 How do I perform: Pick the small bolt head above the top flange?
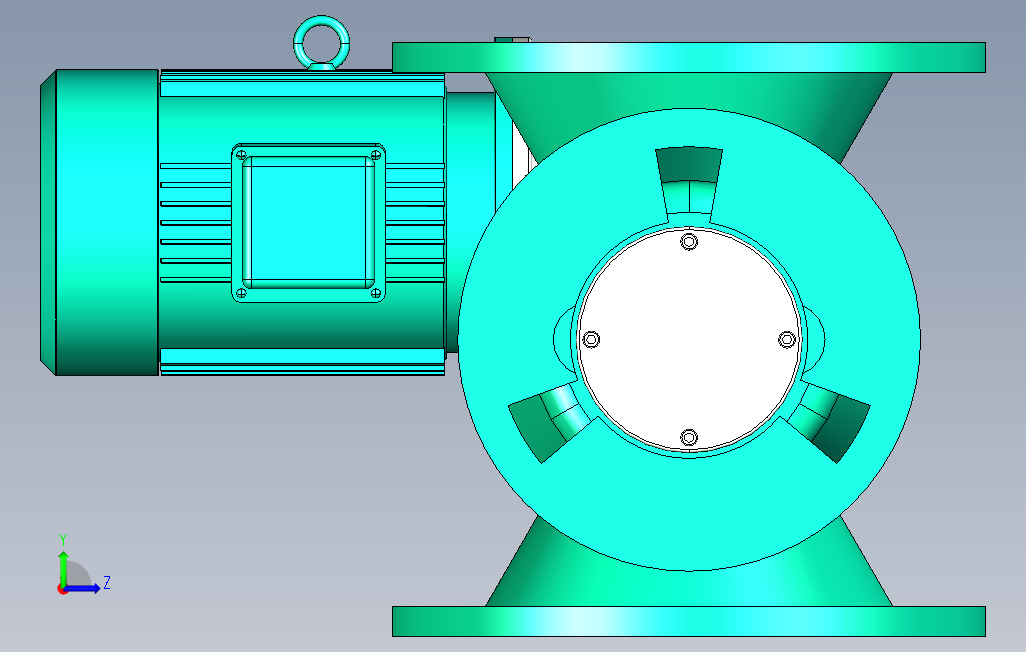coord(512,39)
